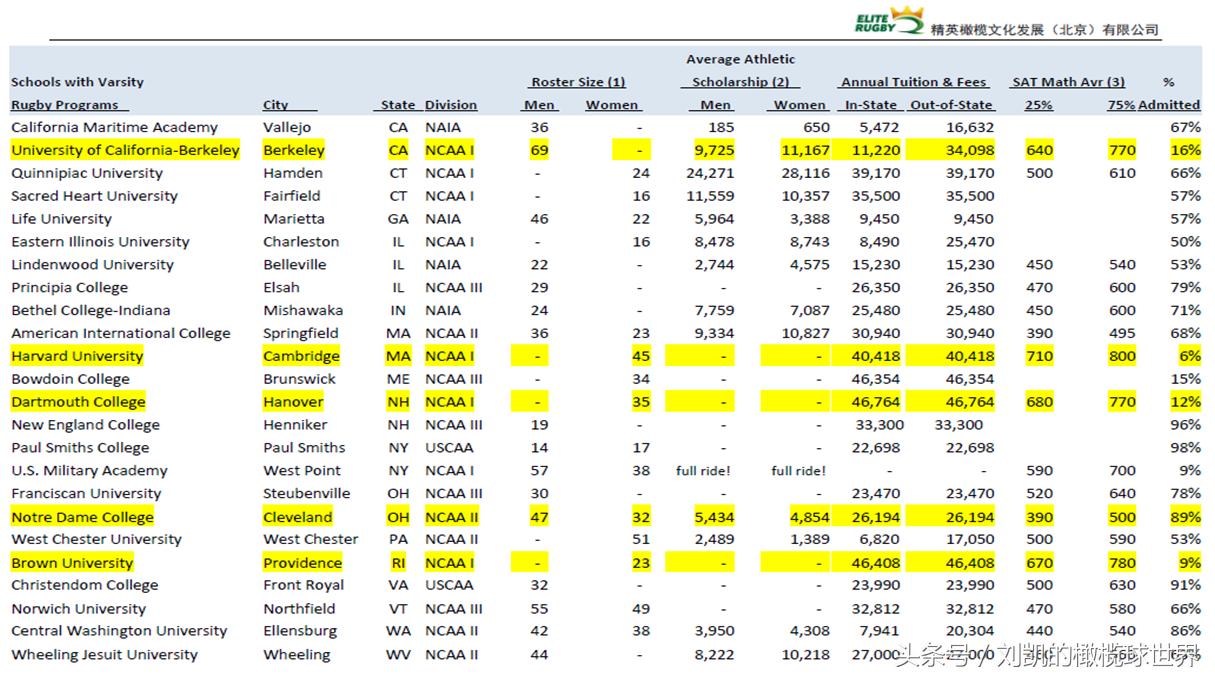The image size is (1215, 677).
Task: Click the Out-of-State tuition subheader
Action: tap(950, 105)
